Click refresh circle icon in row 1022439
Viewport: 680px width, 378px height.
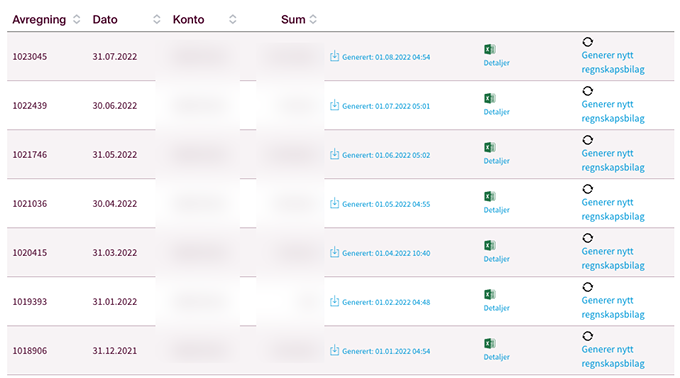(x=587, y=91)
